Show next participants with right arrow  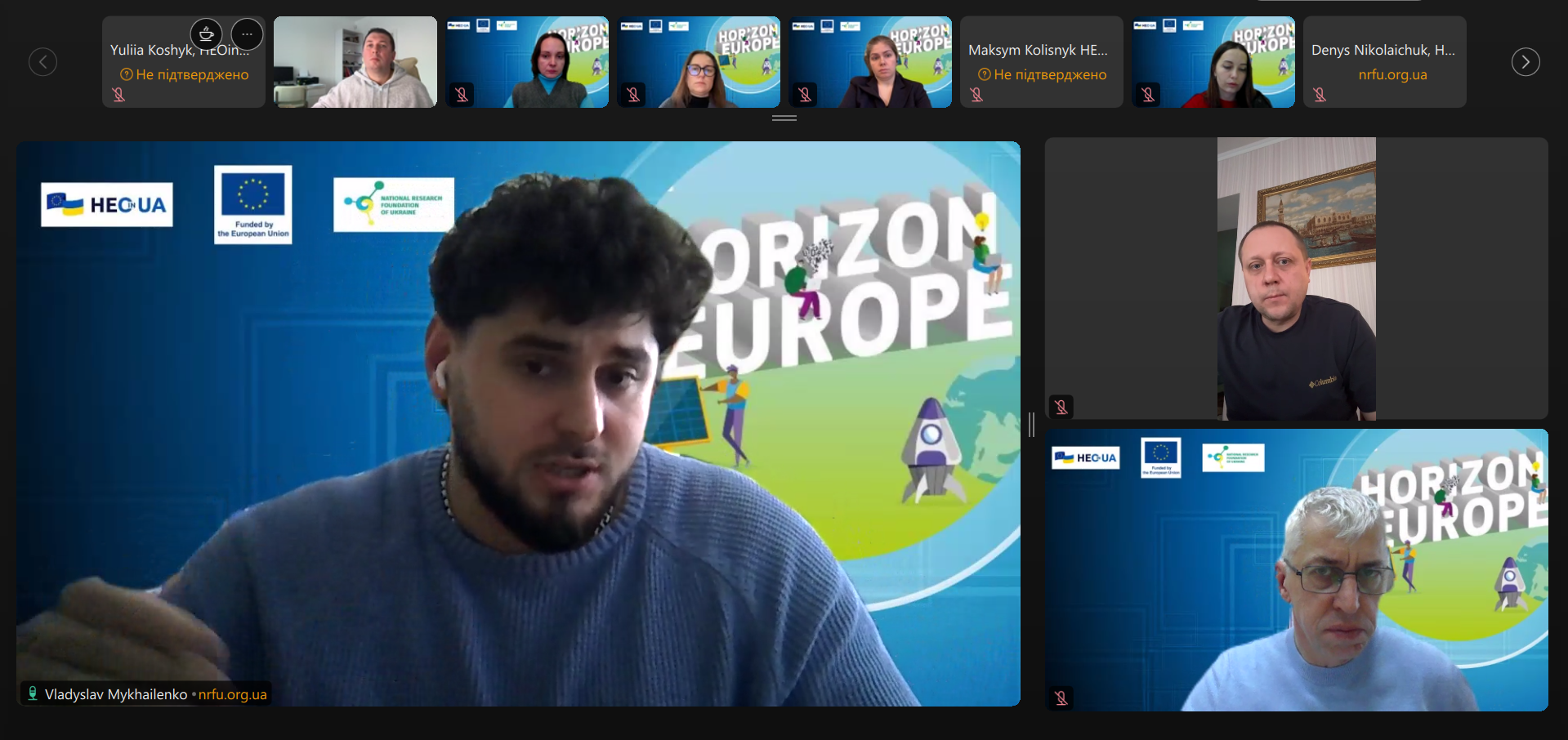click(1525, 62)
